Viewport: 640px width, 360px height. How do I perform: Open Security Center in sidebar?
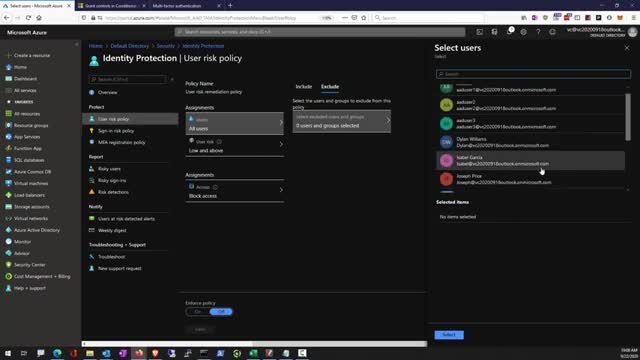coord(25,264)
